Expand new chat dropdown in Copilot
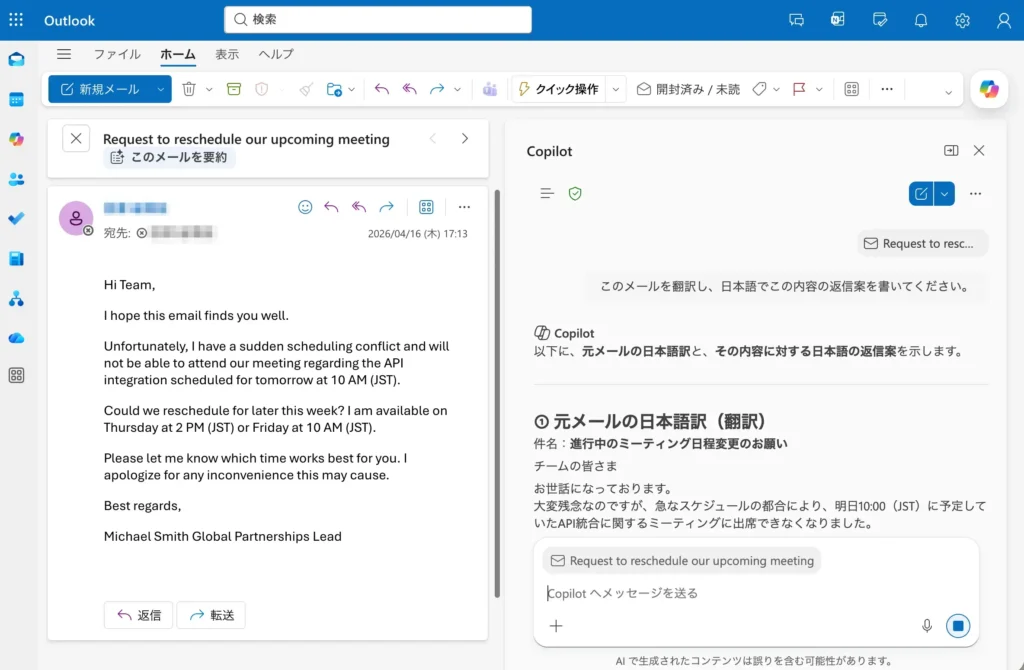The height and width of the screenshot is (670, 1024). pyautogui.click(x=944, y=193)
